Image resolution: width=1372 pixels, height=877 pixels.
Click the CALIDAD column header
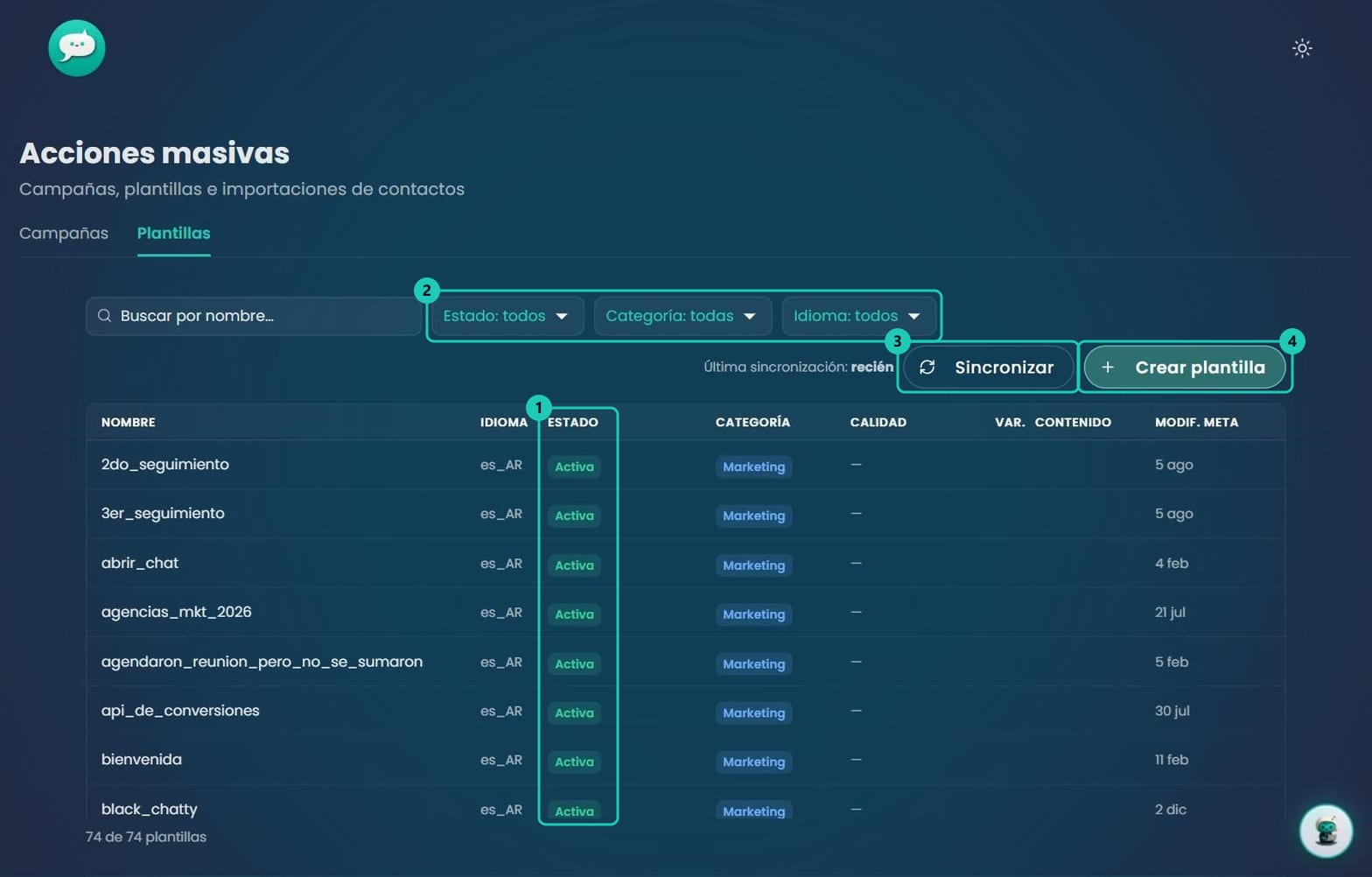tap(878, 423)
